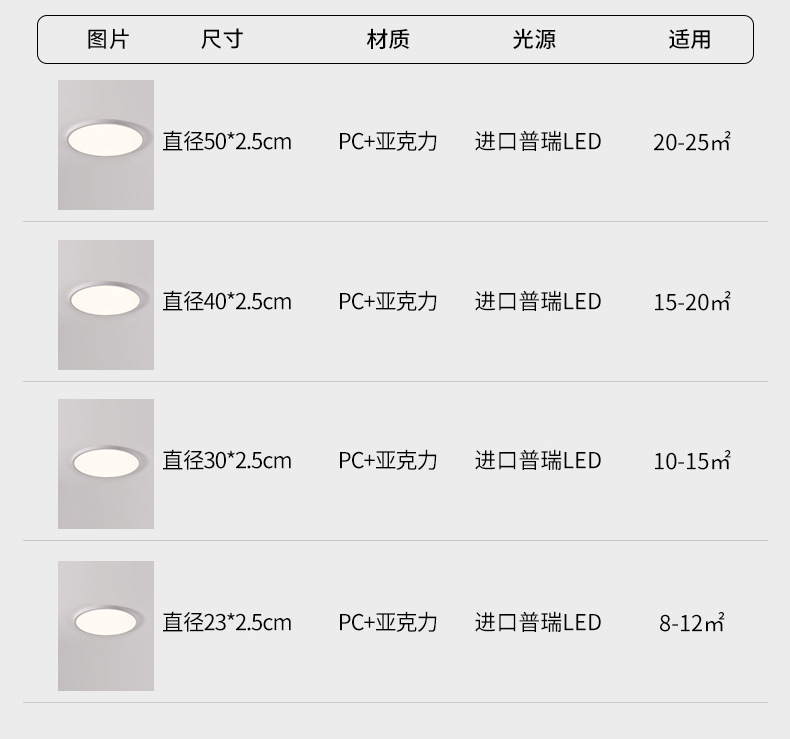The width and height of the screenshot is (790, 739).
Task: Click 进口普瑞LED in the 直径40 row
Action: [x=538, y=302]
